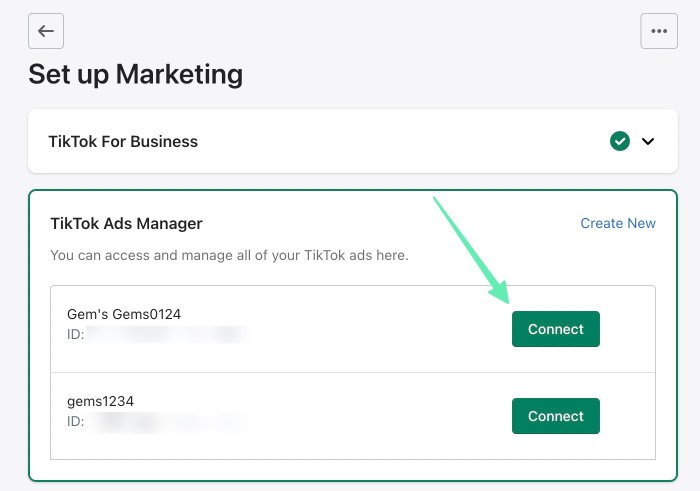Click the Gem's Gems0124 account name
This screenshot has height=491, width=700.
tap(124, 314)
